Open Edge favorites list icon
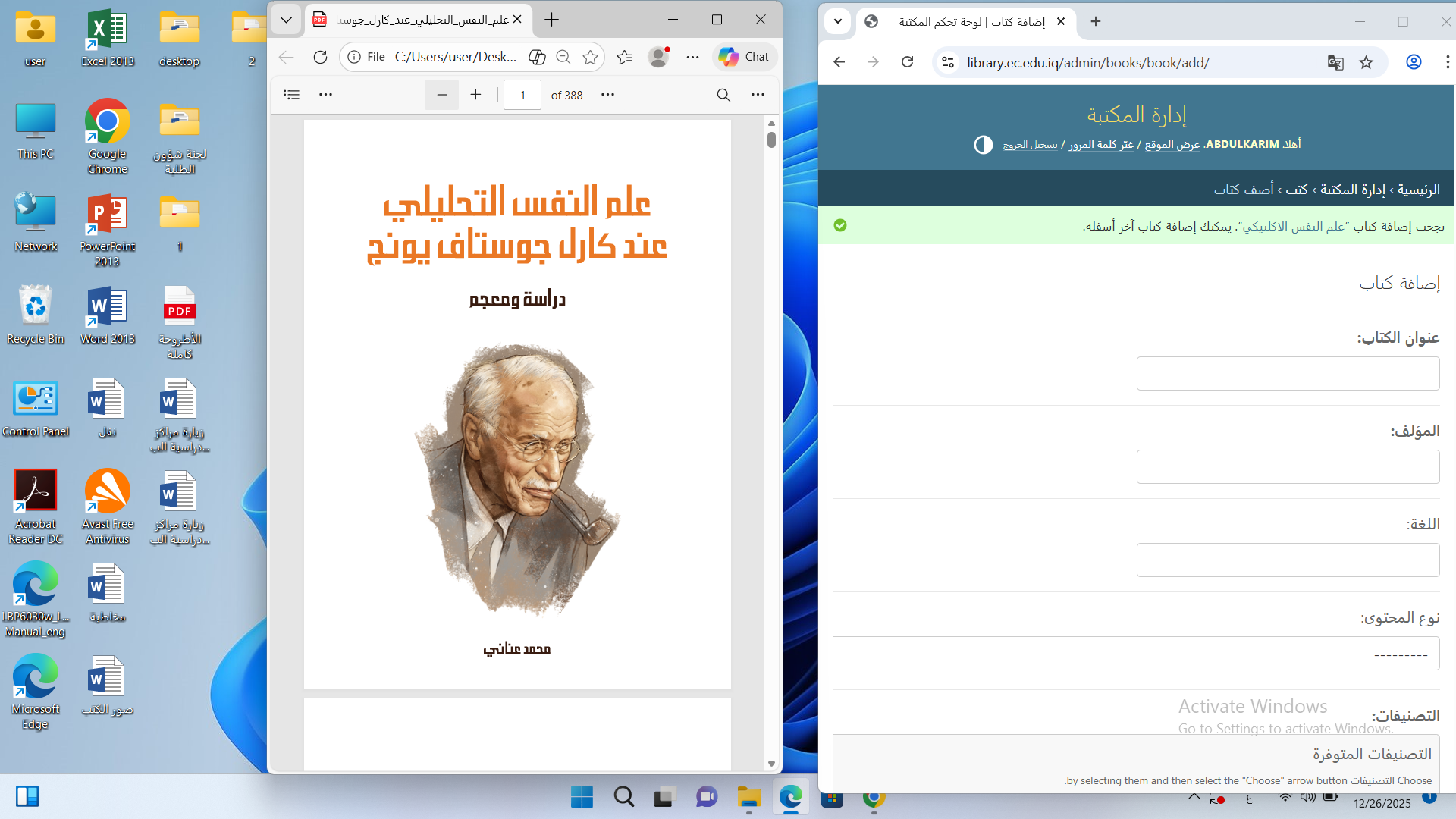1456x819 pixels. coord(625,57)
